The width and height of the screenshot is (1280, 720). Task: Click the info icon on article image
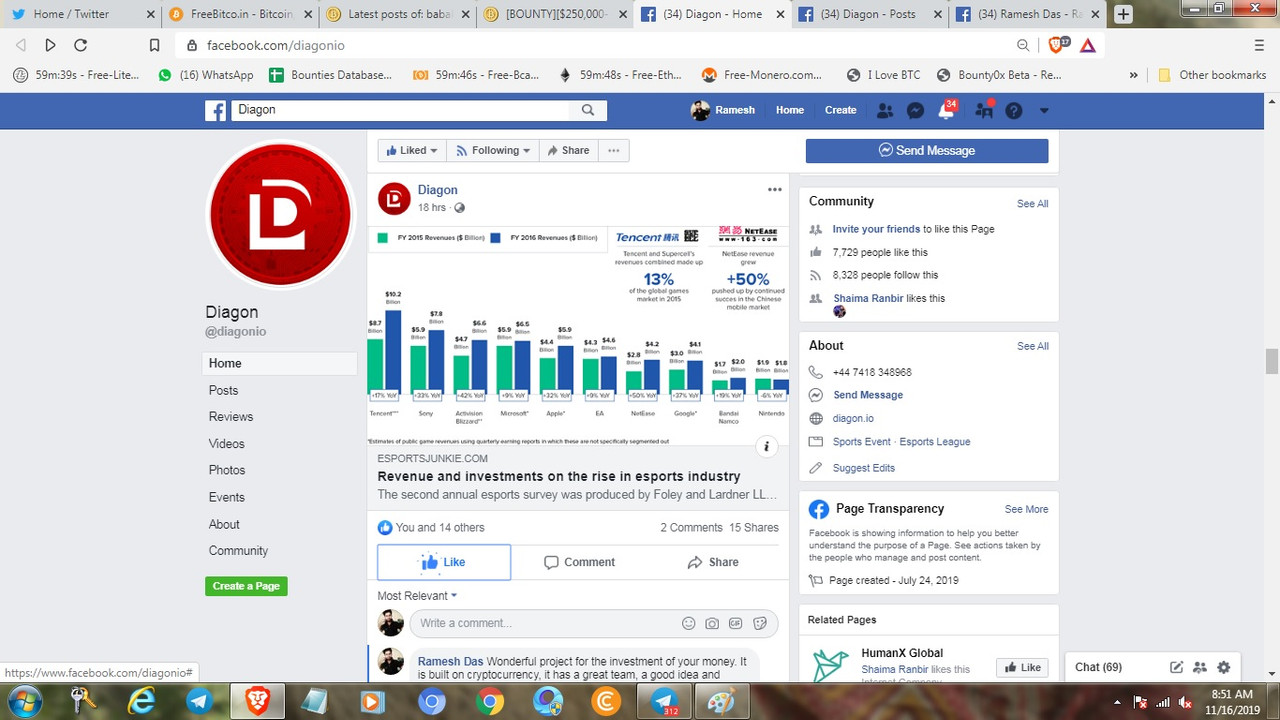click(767, 446)
